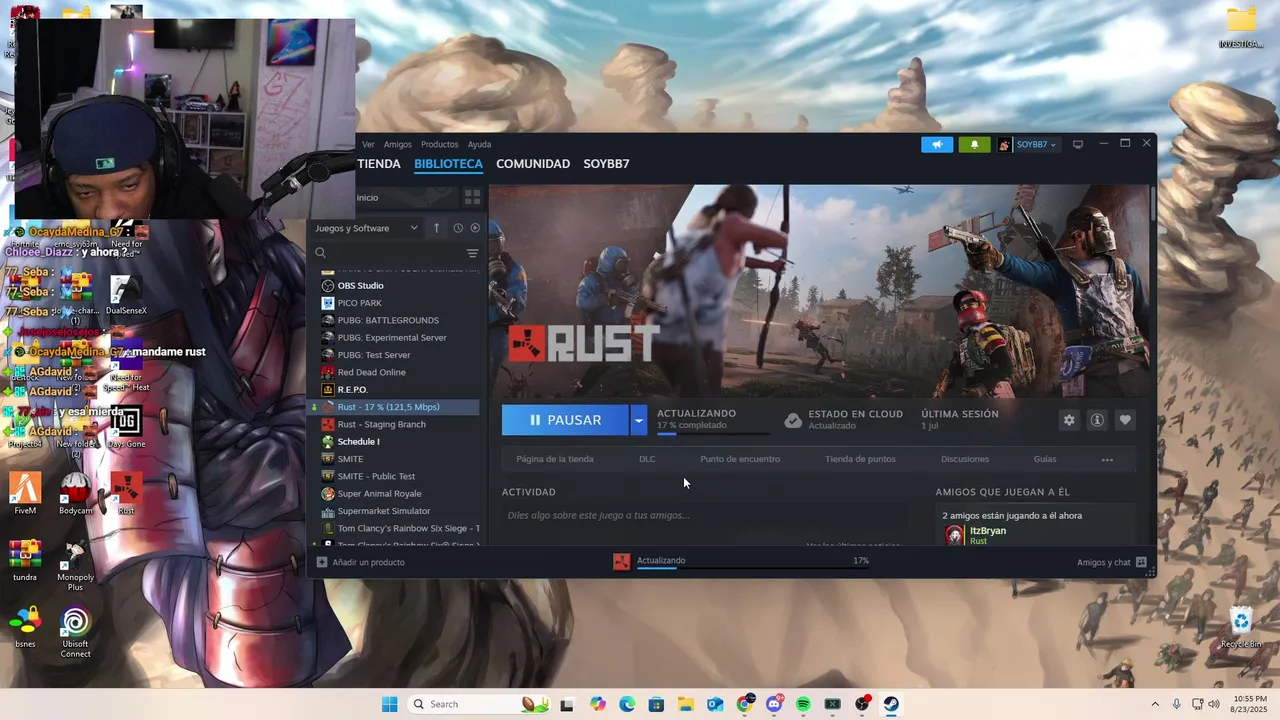Open the dropdown arrow beside PAUSAR
The height and width of the screenshot is (720, 1280).
pos(639,420)
